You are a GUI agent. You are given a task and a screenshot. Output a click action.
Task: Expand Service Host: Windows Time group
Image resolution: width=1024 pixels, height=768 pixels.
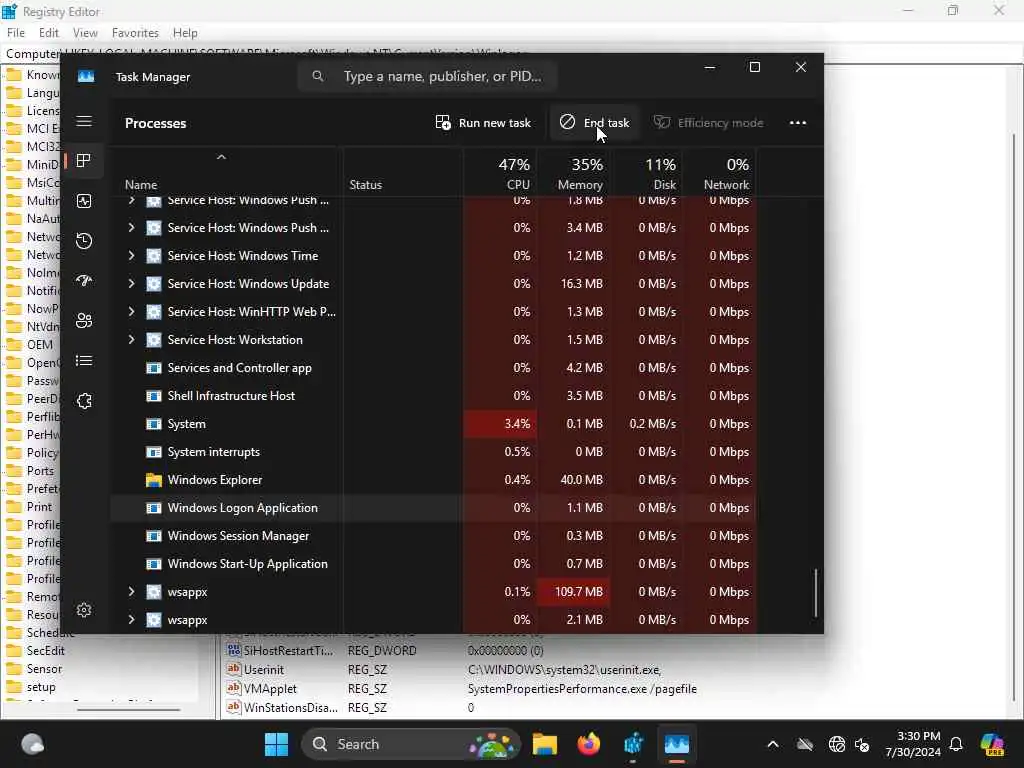coord(131,255)
